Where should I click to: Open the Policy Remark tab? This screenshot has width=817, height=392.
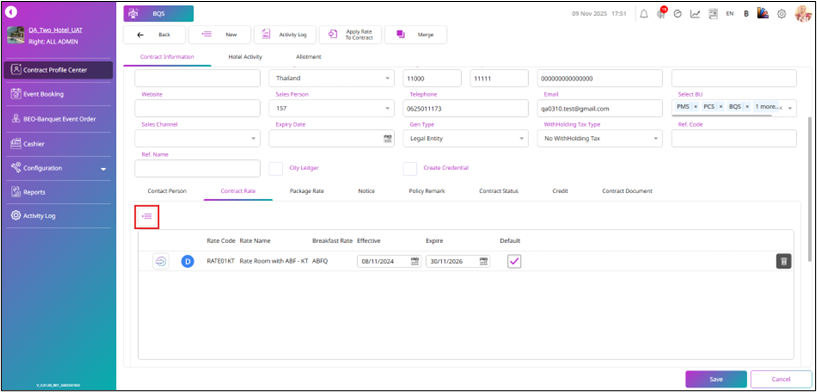click(427, 191)
